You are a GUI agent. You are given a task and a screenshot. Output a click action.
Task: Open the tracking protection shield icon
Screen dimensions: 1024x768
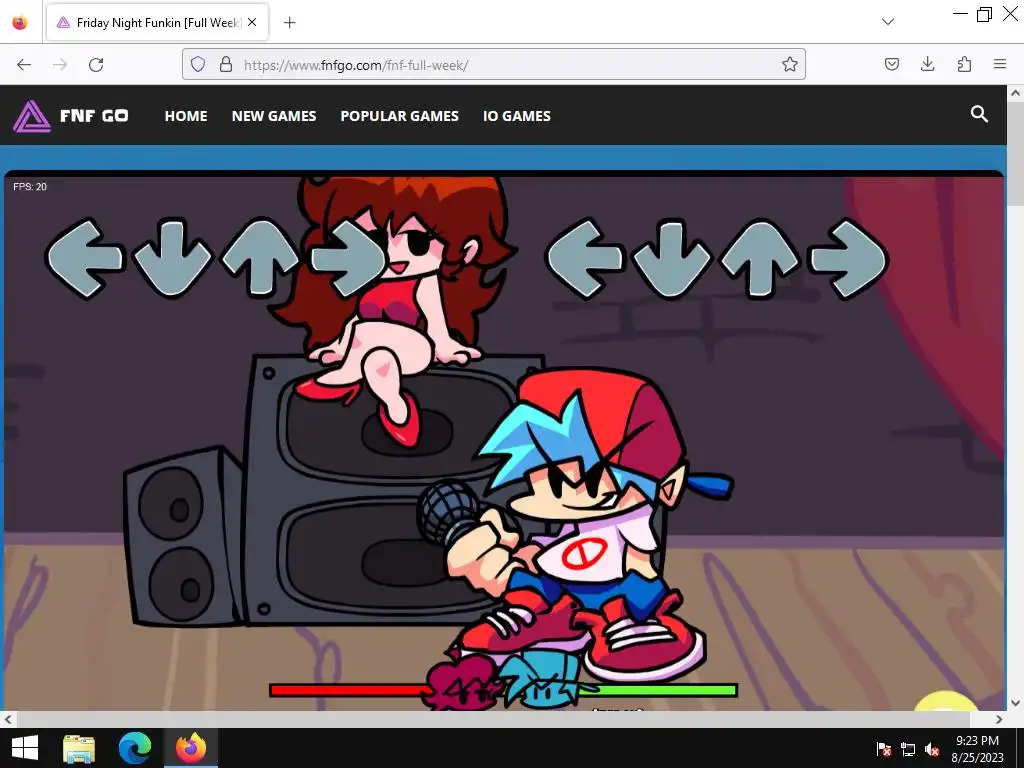click(x=198, y=64)
